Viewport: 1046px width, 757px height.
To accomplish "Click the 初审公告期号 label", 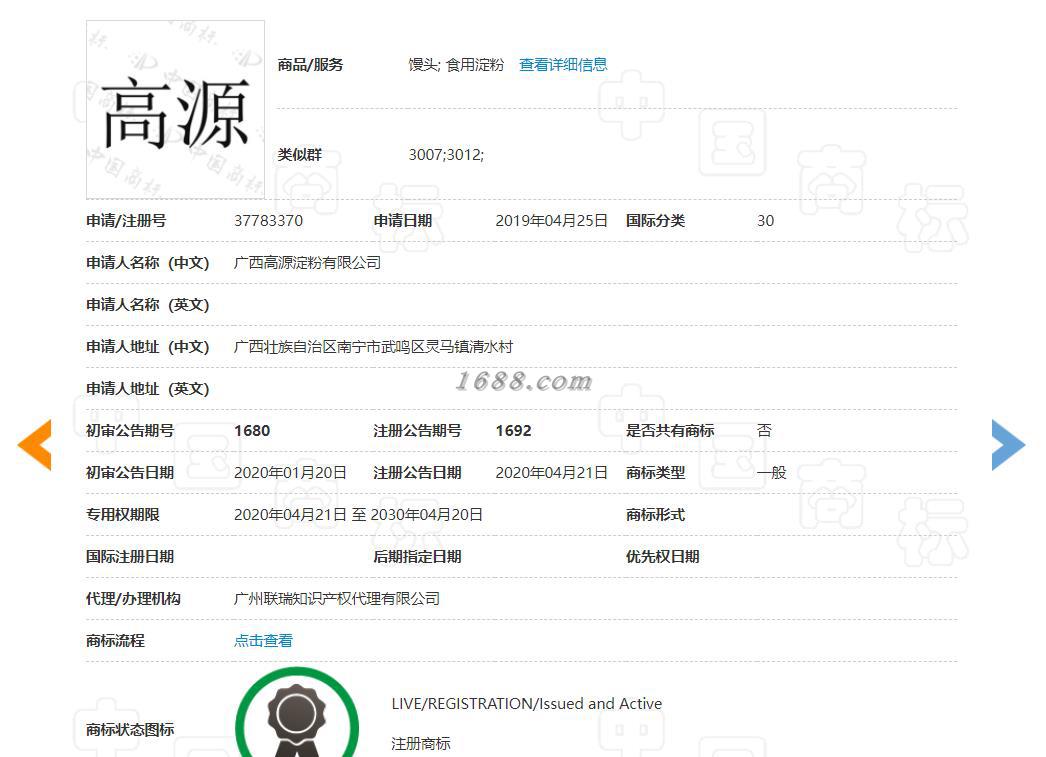I will coord(130,431).
